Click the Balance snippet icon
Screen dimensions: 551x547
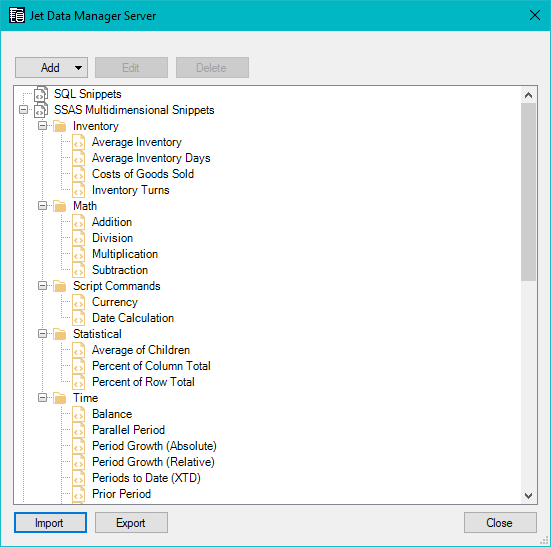[79, 414]
